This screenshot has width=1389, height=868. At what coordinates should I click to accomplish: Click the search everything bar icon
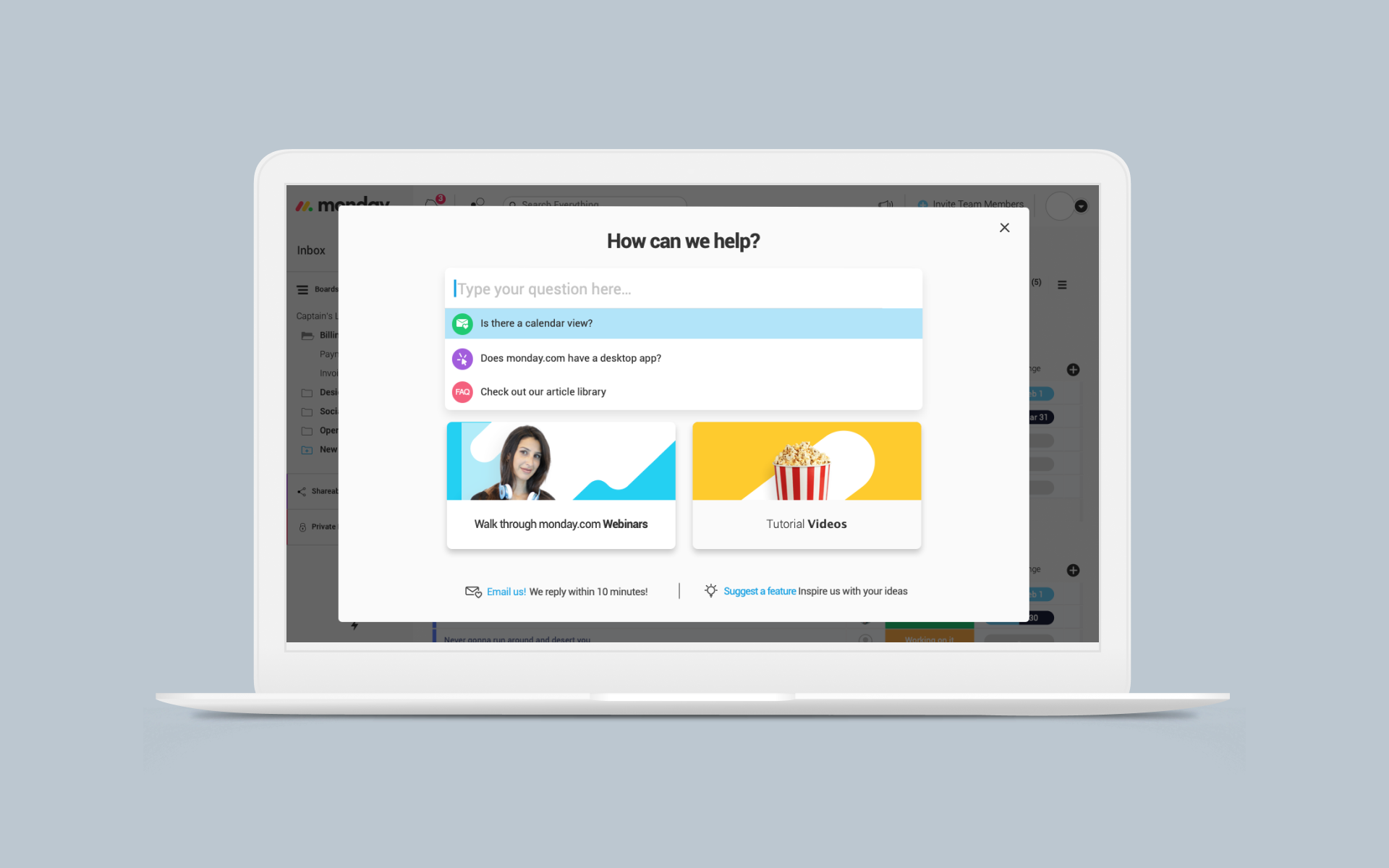point(514,205)
